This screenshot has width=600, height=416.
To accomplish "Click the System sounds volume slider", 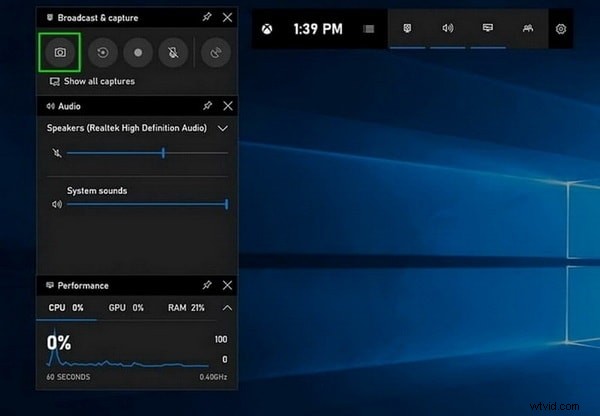I will 147,204.
